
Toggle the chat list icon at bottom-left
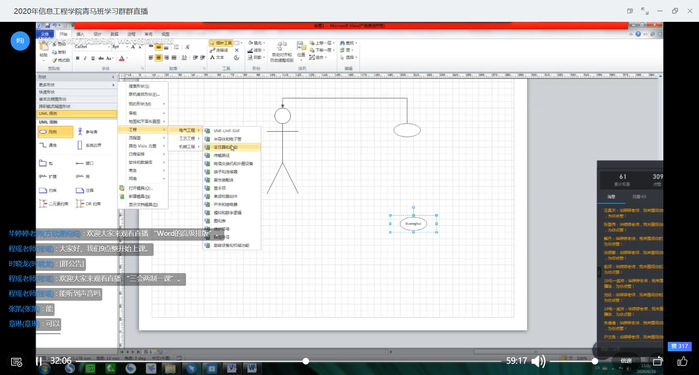pos(16,362)
